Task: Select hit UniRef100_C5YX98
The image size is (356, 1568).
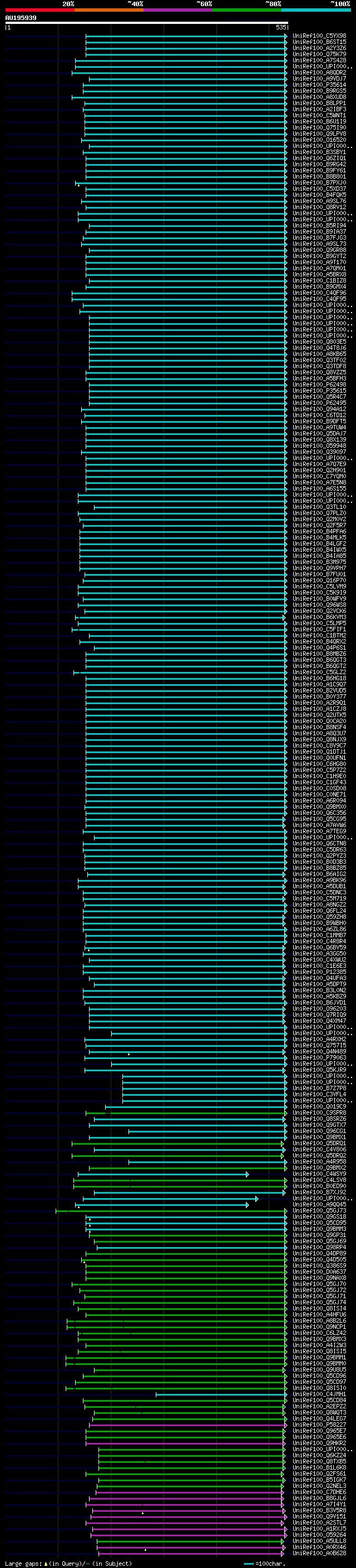Action: pyautogui.click(x=319, y=36)
